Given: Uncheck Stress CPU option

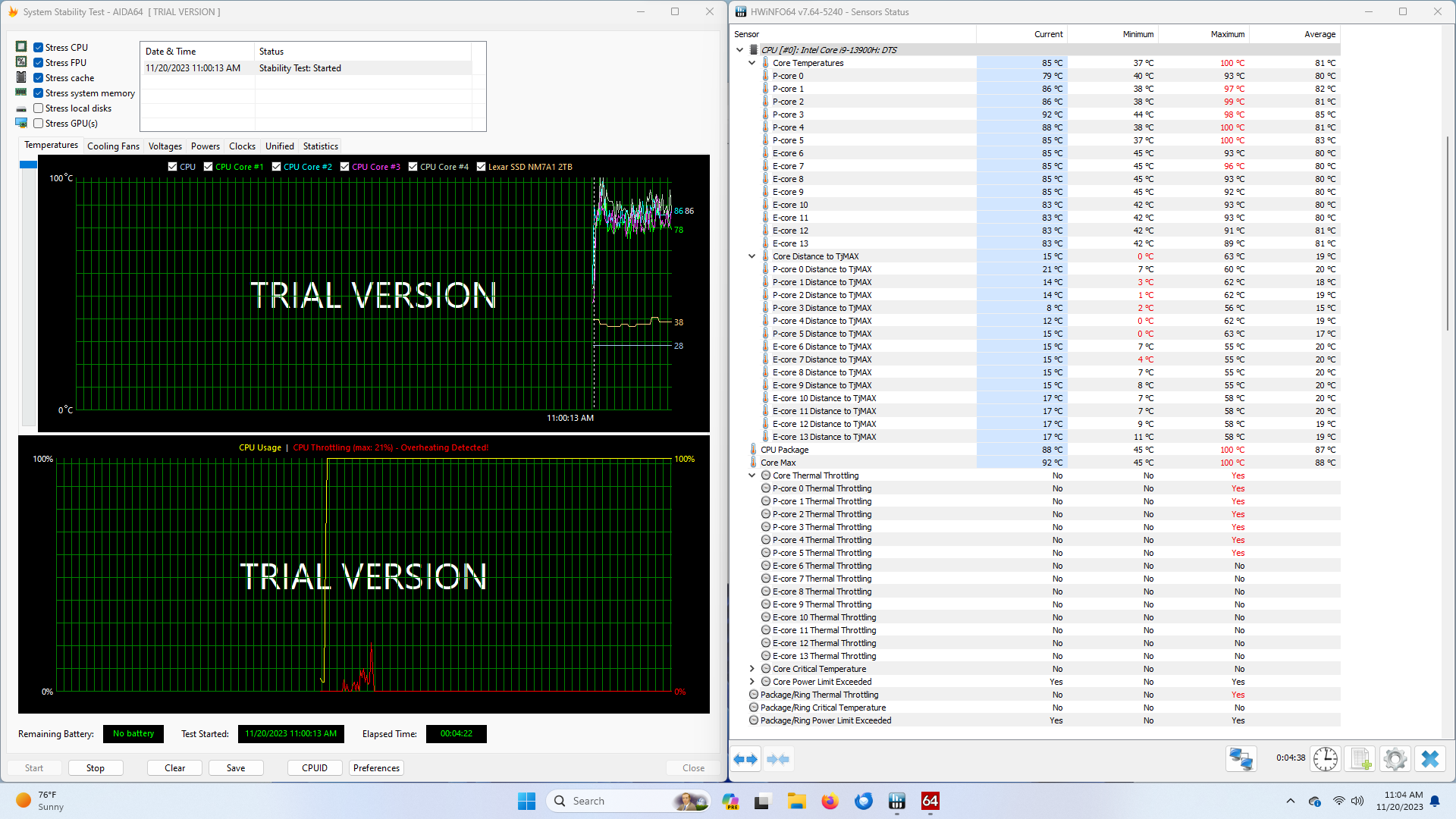Looking at the screenshot, I should [x=38, y=47].
